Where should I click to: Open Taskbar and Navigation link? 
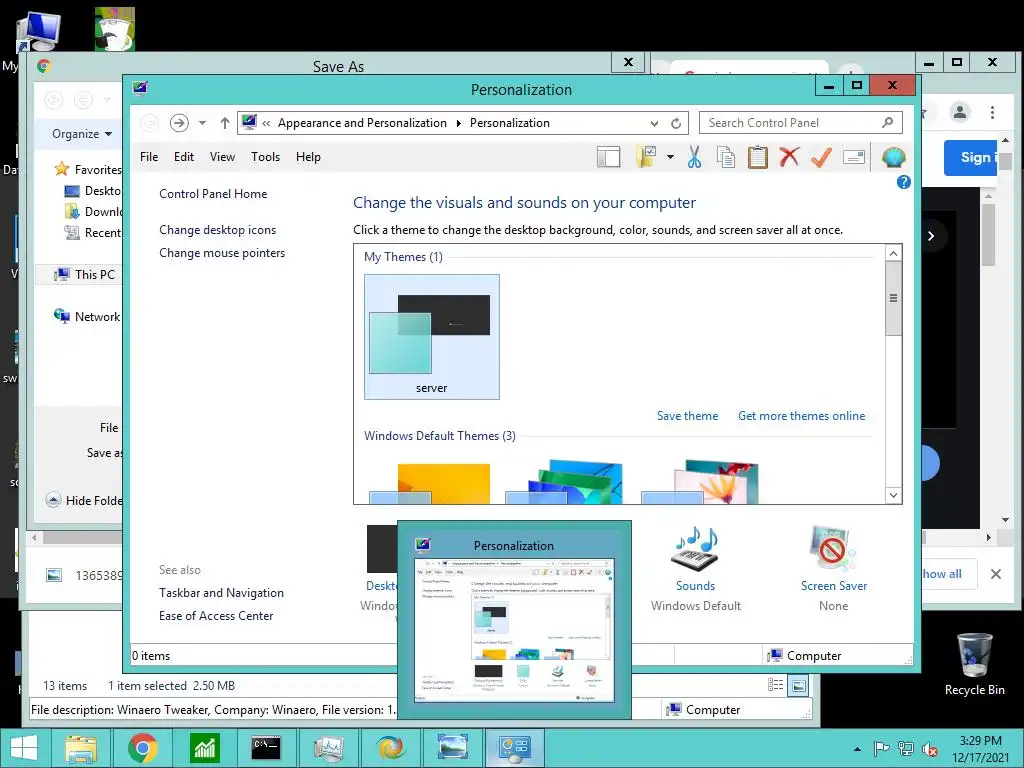[221, 593]
